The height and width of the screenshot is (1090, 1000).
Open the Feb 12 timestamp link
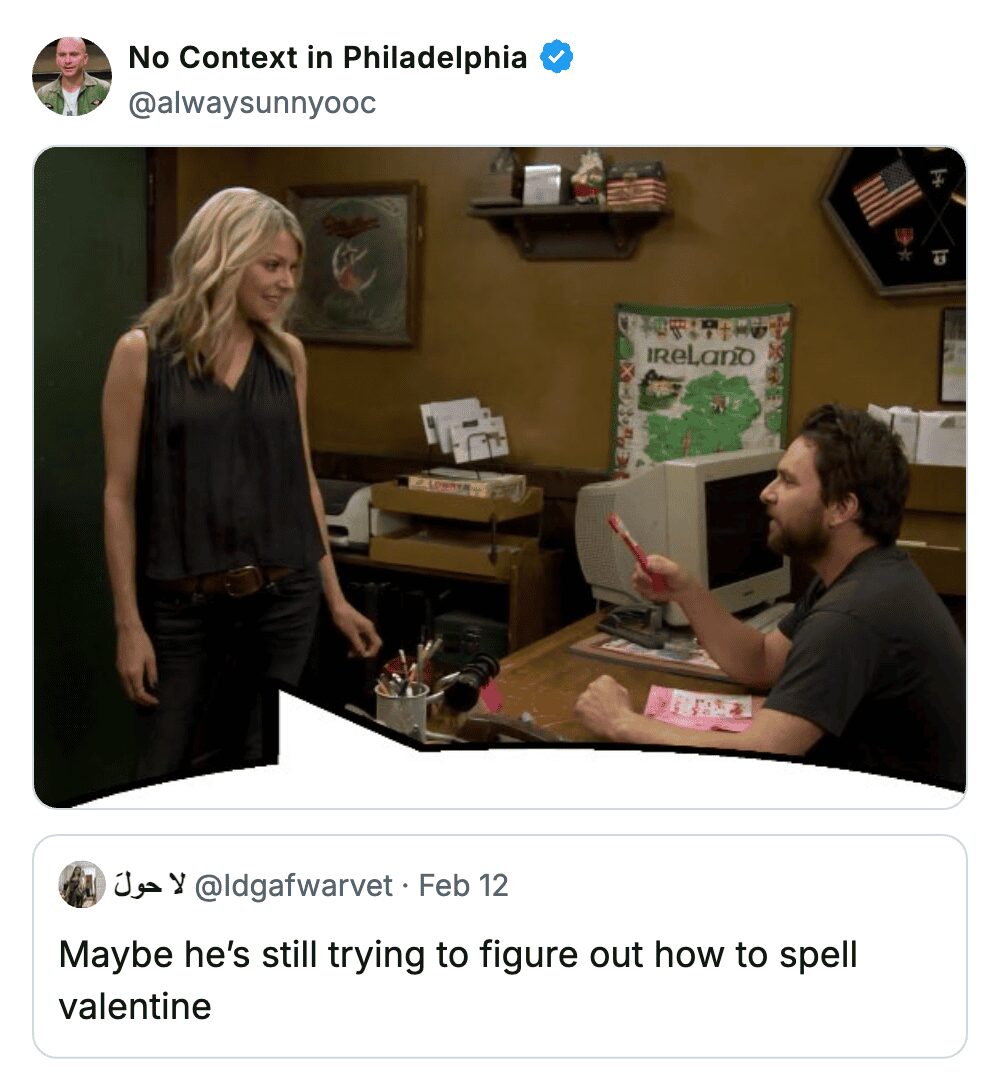(463, 885)
